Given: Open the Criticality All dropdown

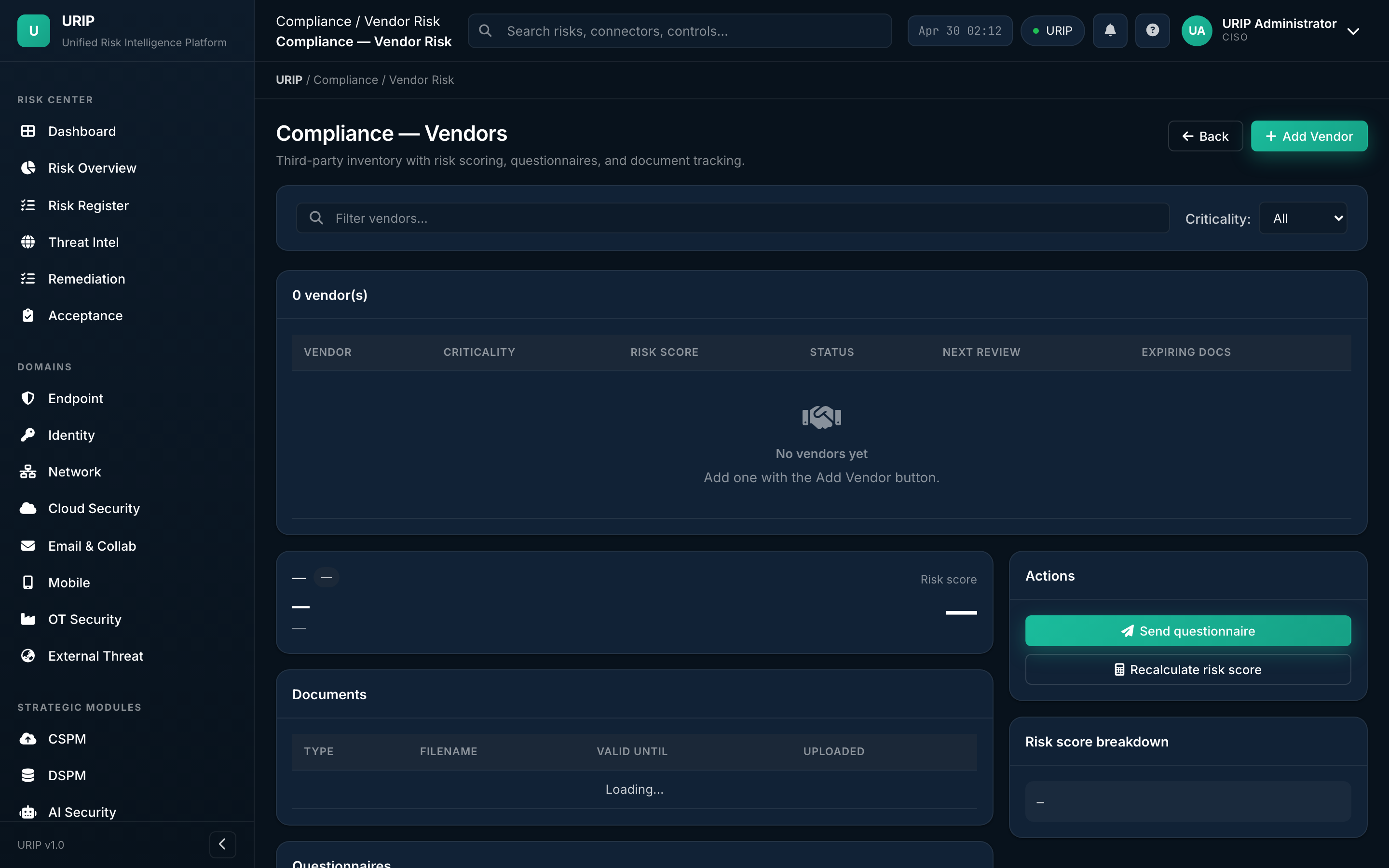Looking at the screenshot, I should coord(1303,218).
